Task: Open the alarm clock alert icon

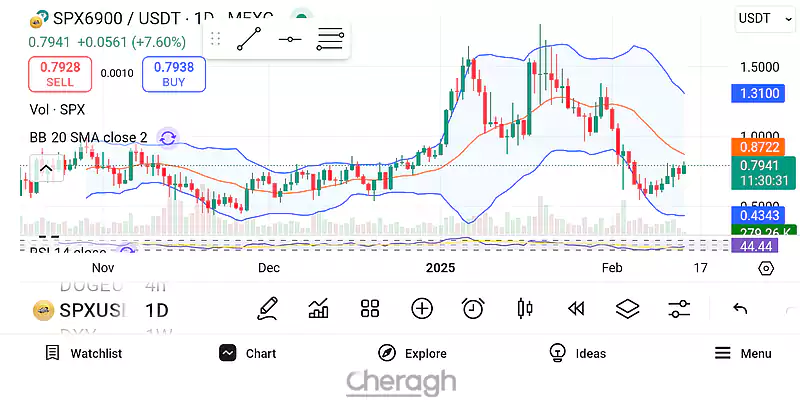Action: pyautogui.click(x=473, y=309)
